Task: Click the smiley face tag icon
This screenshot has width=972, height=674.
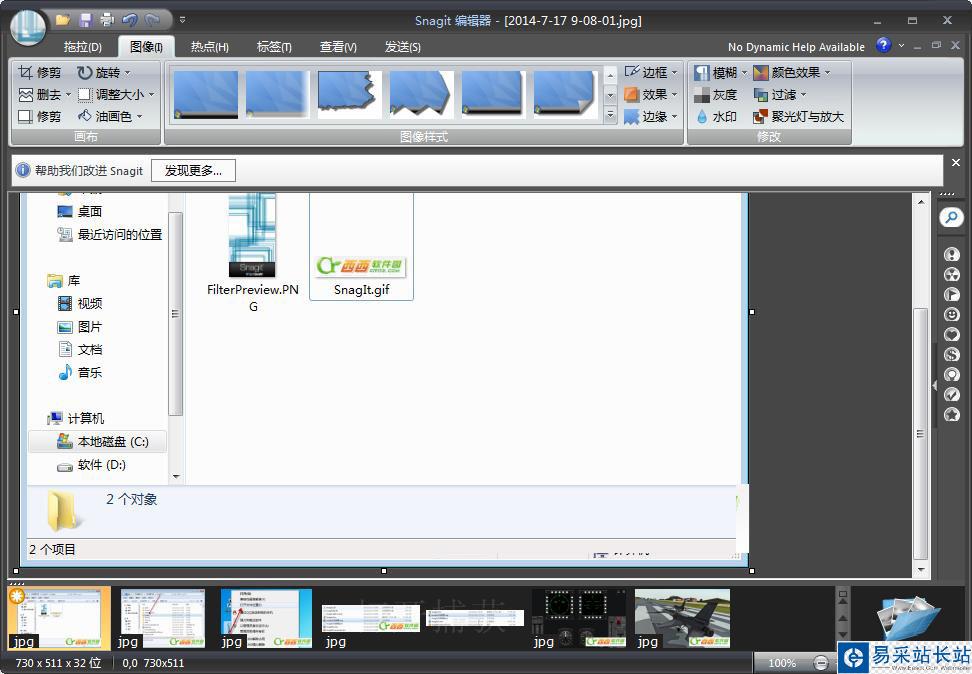Action: coord(952,314)
